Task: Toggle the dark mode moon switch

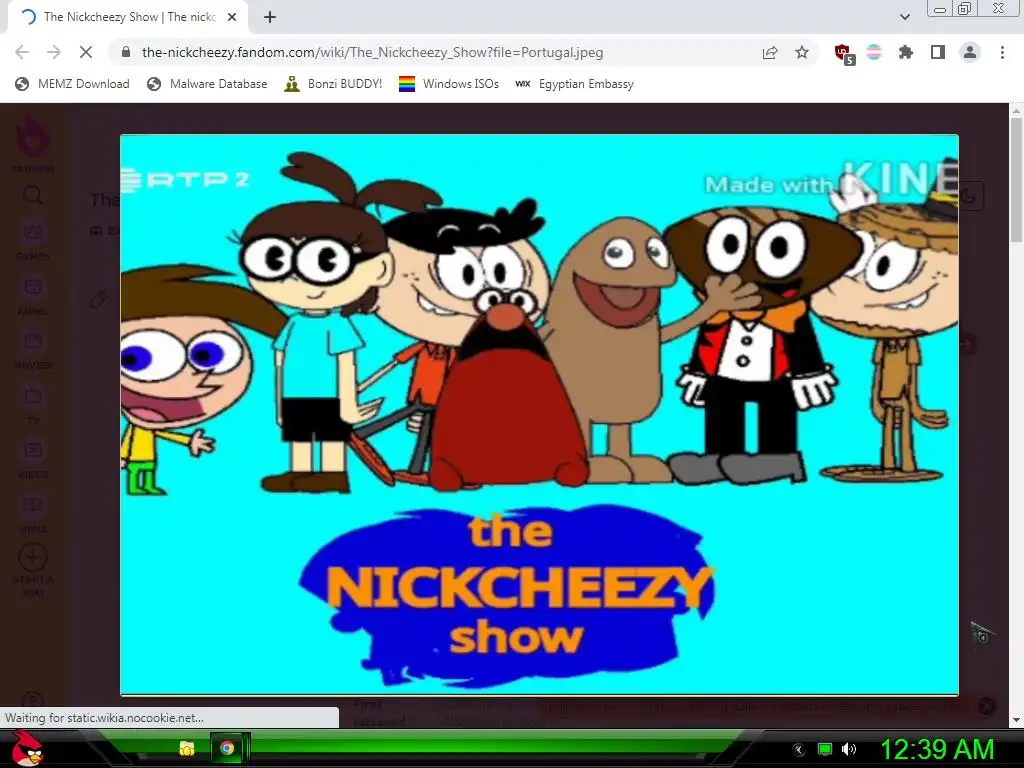Action: tap(968, 196)
